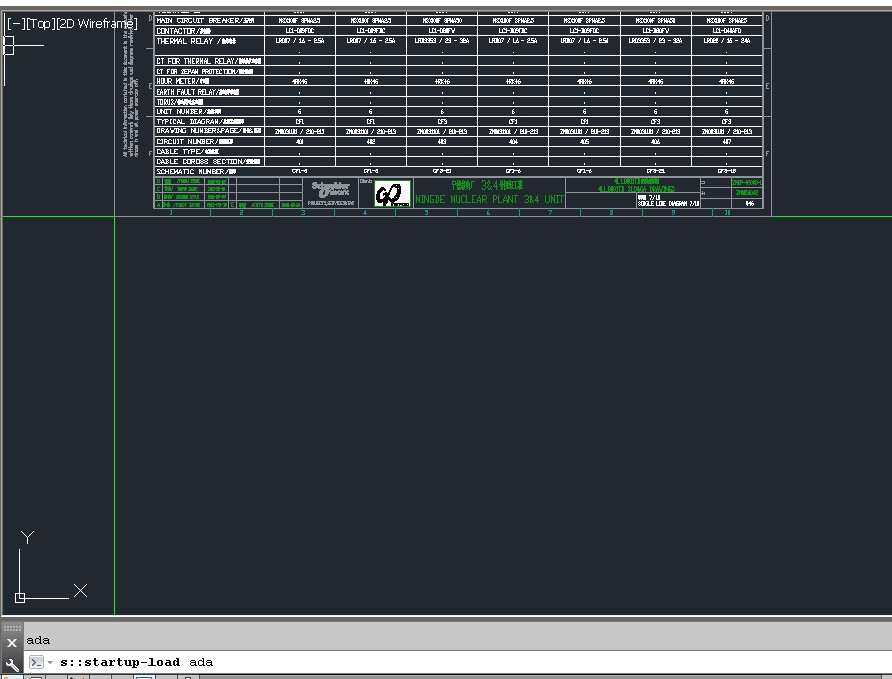
Task: Select 'CONTACTOR' row label
Action: (184, 31)
